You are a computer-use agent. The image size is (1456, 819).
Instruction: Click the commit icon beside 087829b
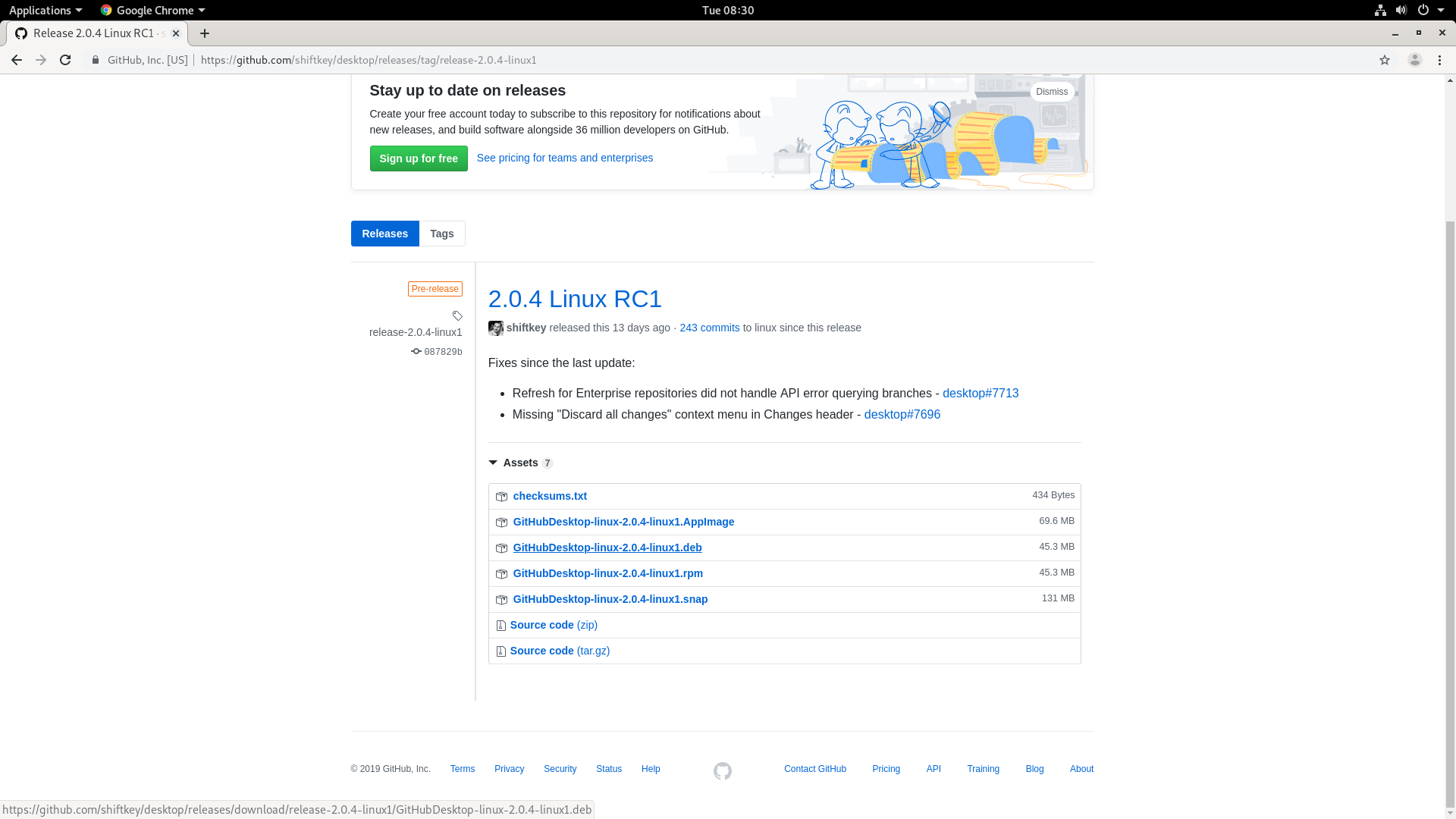(x=416, y=351)
